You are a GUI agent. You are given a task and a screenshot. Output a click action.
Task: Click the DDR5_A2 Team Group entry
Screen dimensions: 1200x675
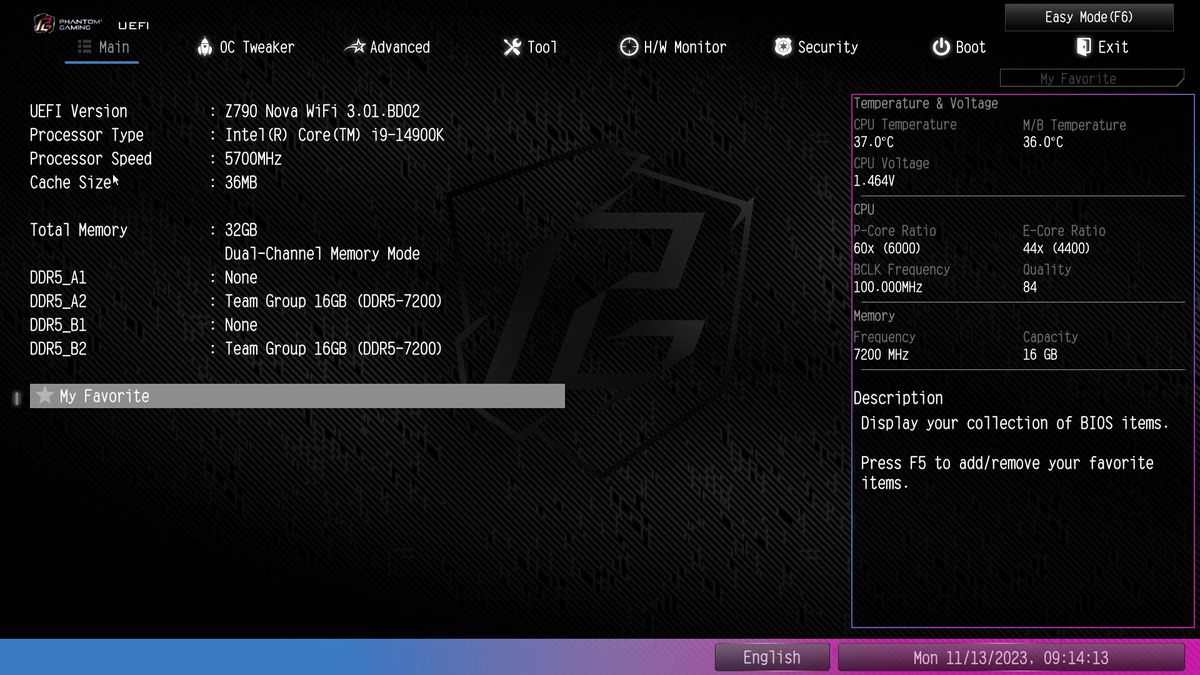pos(333,301)
